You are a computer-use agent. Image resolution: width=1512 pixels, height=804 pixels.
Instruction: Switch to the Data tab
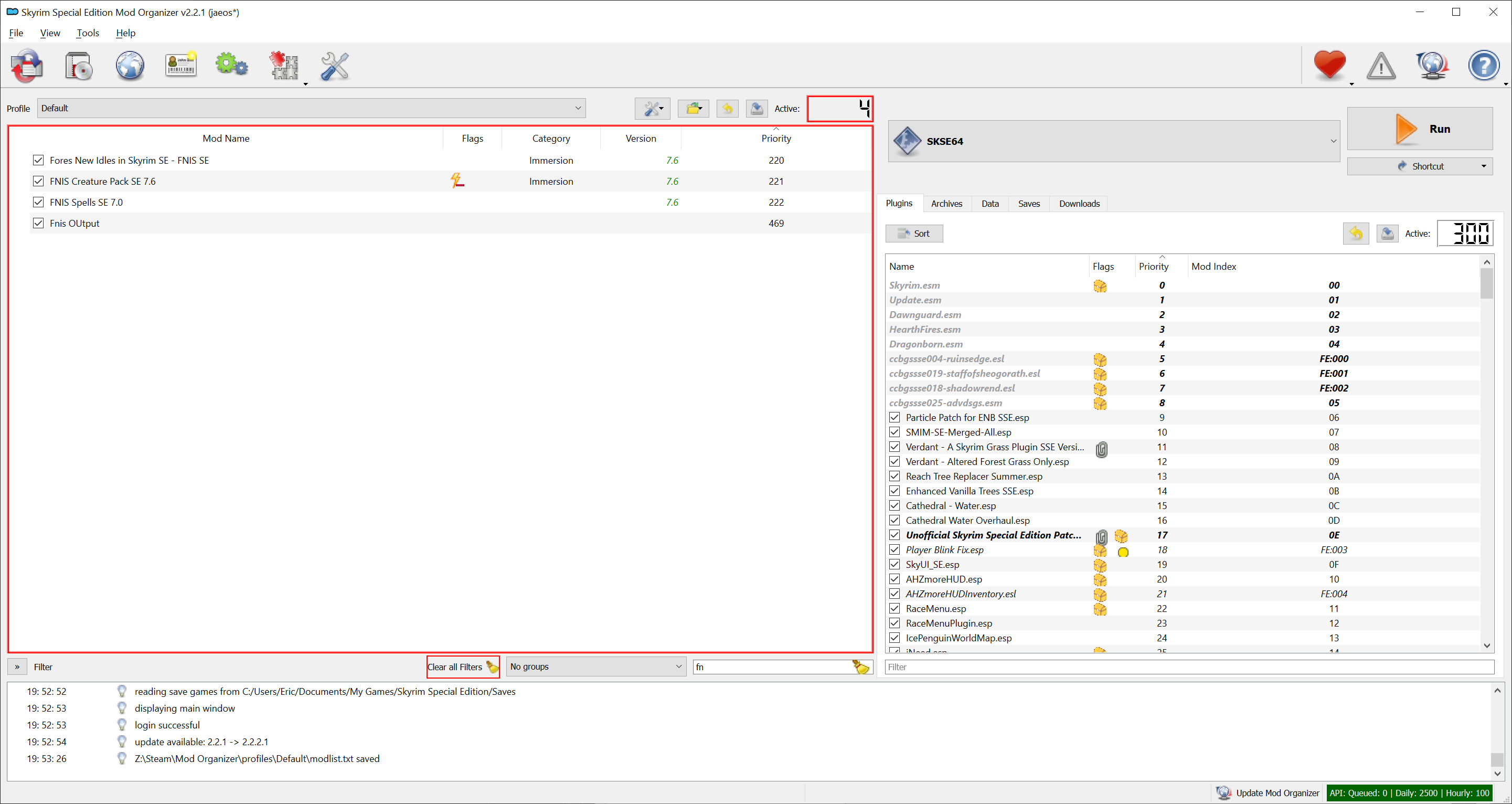pos(990,204)
